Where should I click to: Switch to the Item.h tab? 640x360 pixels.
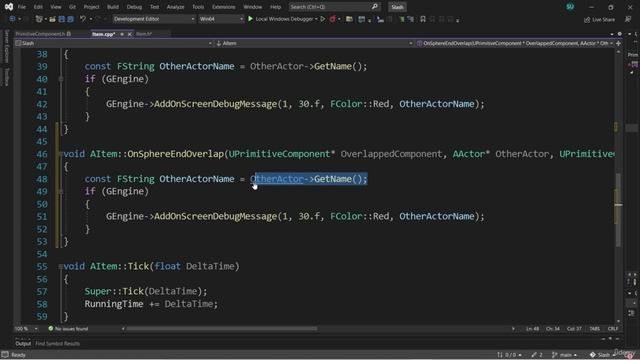(144, 34)
